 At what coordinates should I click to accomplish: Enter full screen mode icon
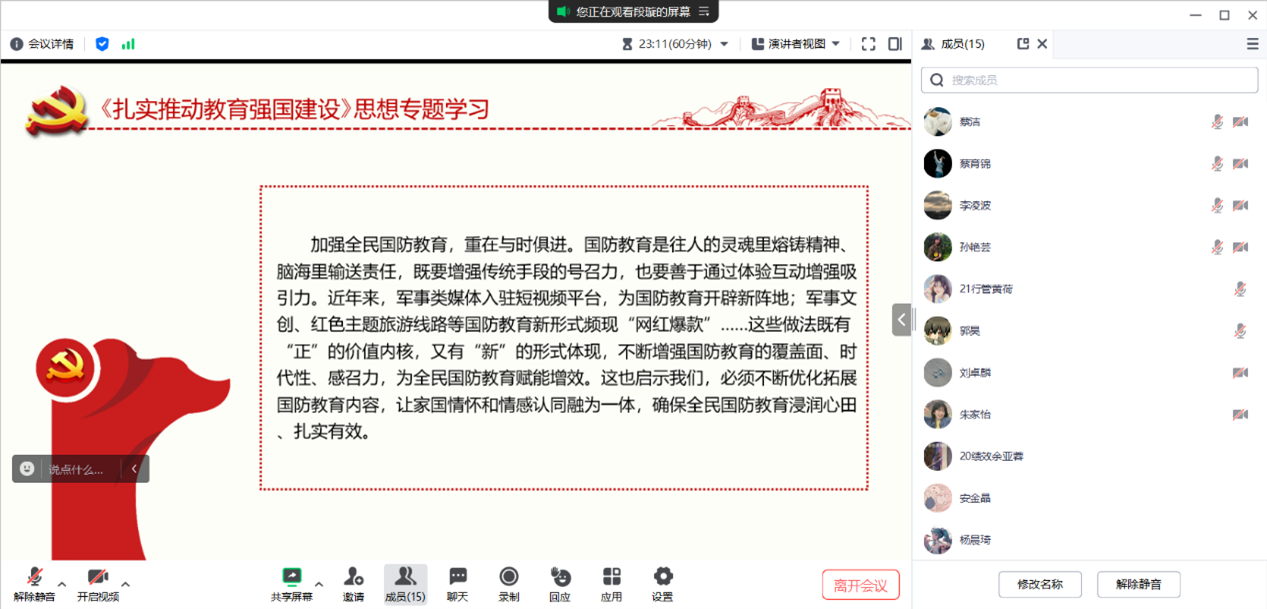coord(868,44)
